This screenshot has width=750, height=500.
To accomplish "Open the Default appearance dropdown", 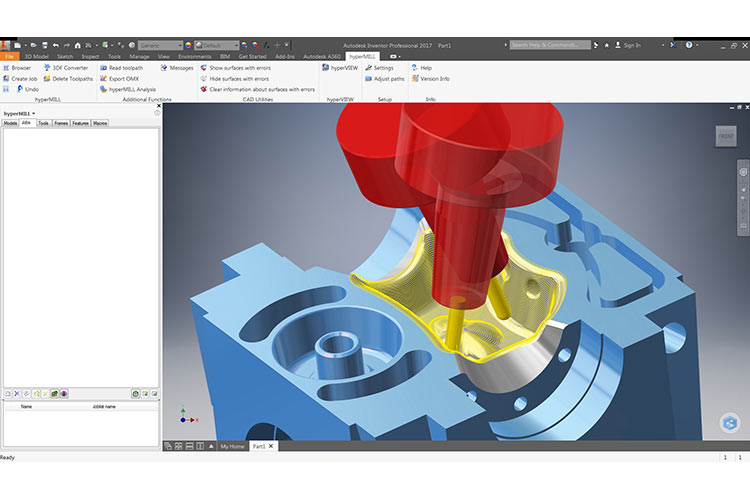I will pos(217,45).
